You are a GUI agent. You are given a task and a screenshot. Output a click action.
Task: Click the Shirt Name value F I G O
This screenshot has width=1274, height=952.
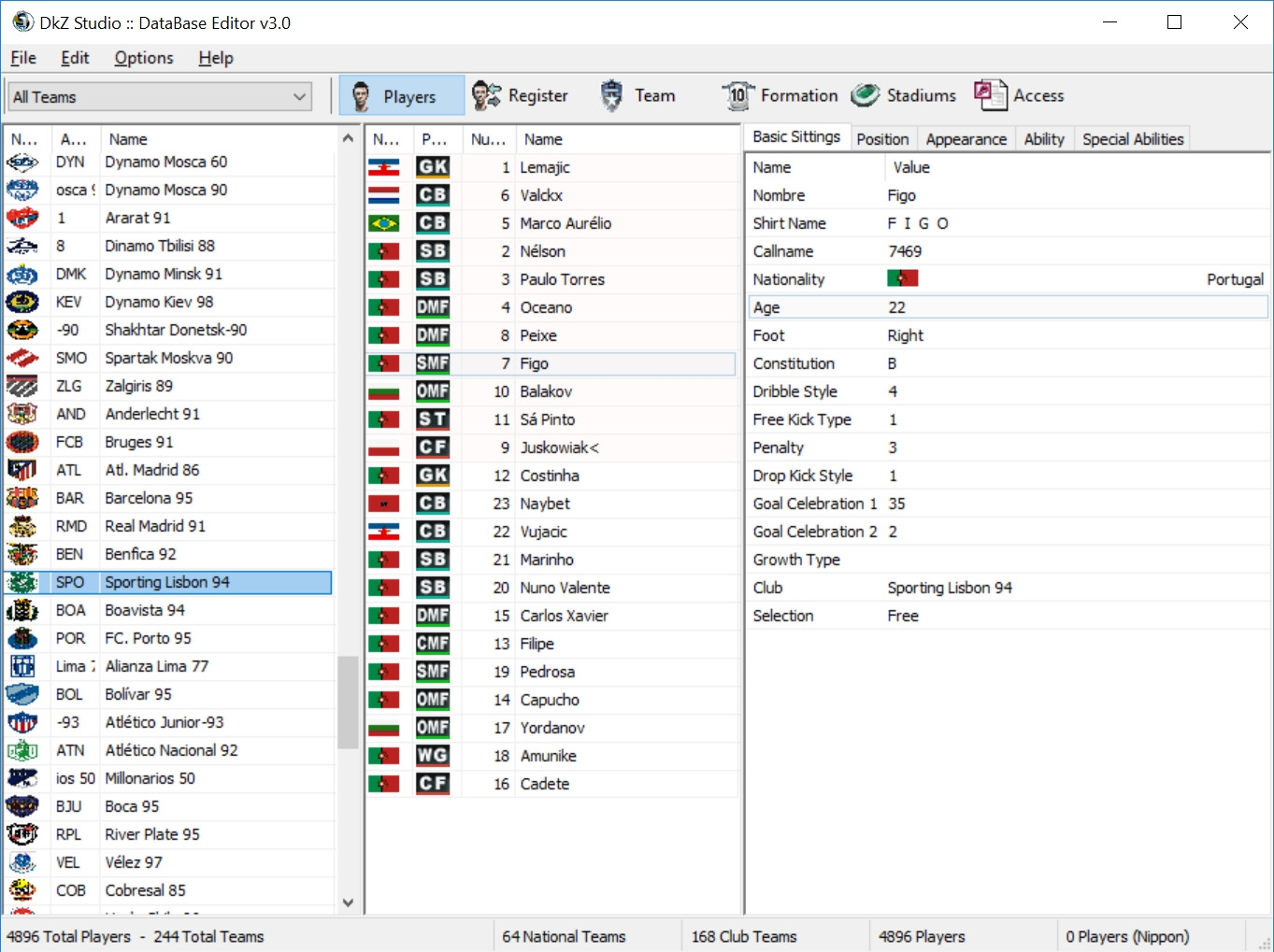(x=918, y=223)
